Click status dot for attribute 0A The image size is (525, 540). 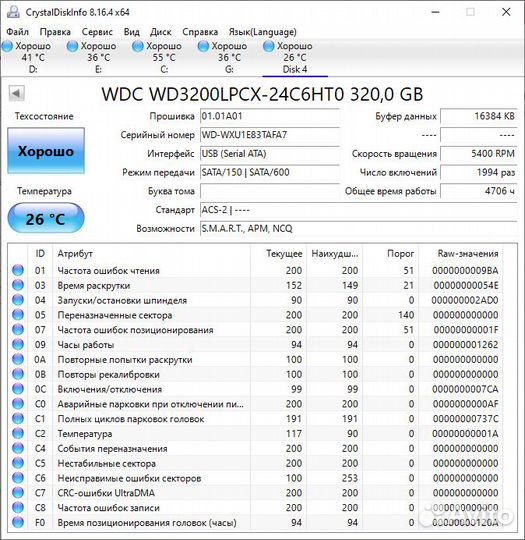(18, 359)
